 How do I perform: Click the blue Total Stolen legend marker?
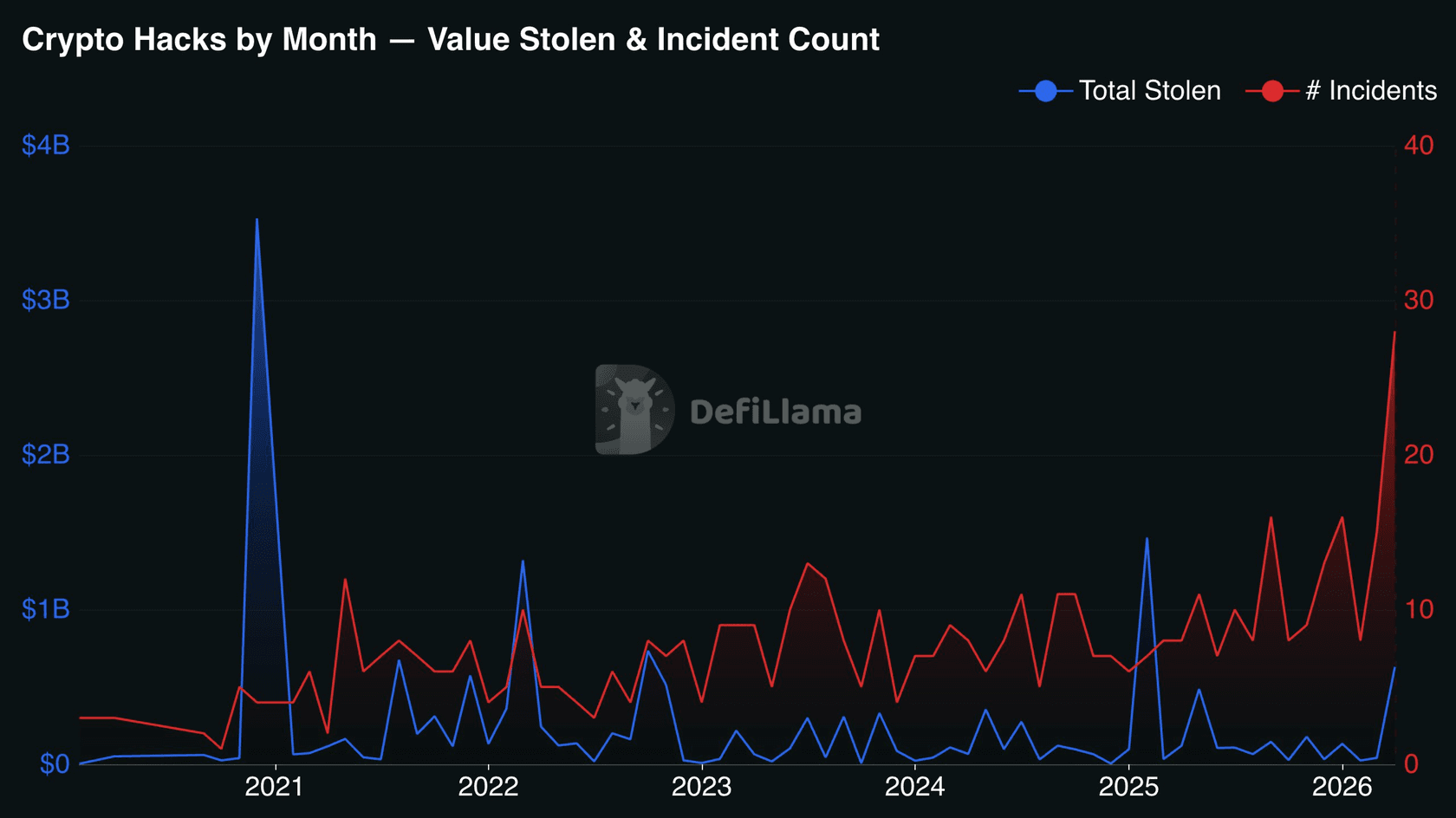(x=1046, y=91)
